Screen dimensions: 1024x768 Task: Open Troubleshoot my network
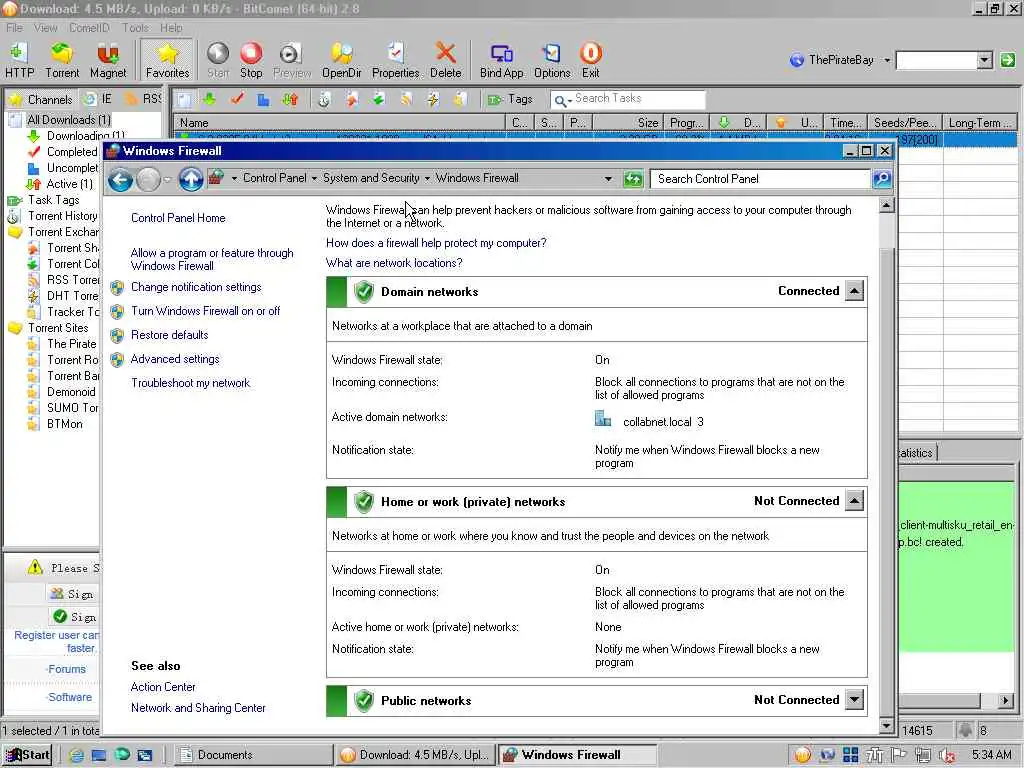(191, 383)
